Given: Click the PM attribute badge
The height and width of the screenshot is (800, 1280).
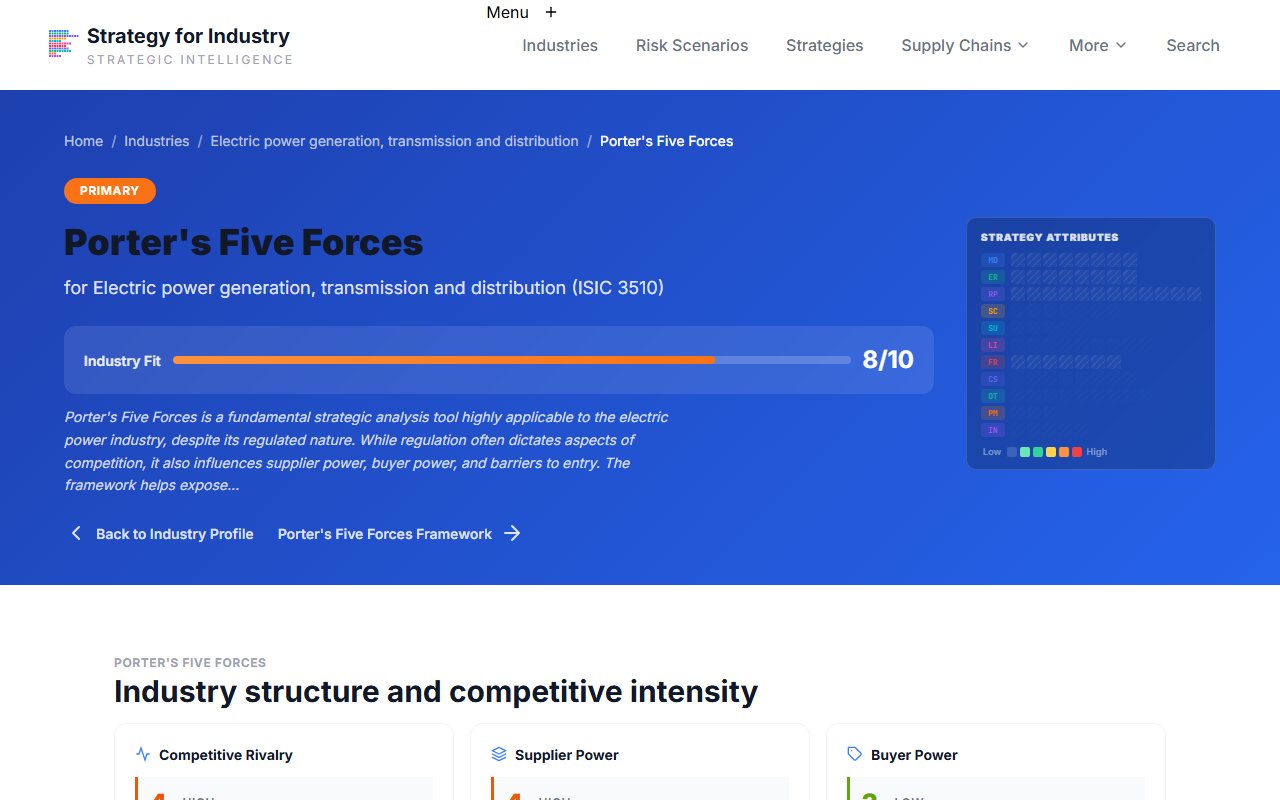Looking at the screenshot, I should [x=993, y=413].
